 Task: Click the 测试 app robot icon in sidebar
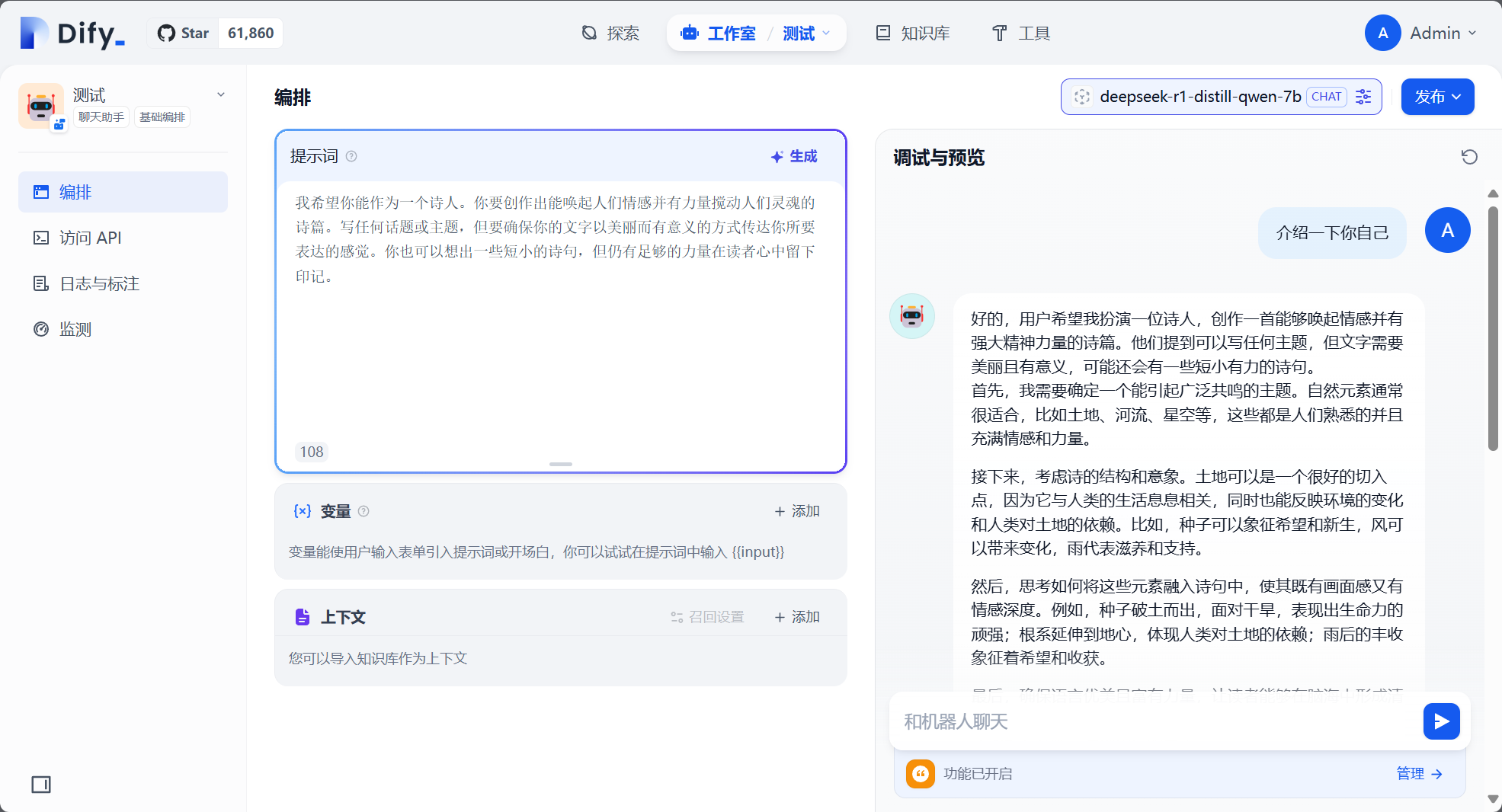coord(41,106)
